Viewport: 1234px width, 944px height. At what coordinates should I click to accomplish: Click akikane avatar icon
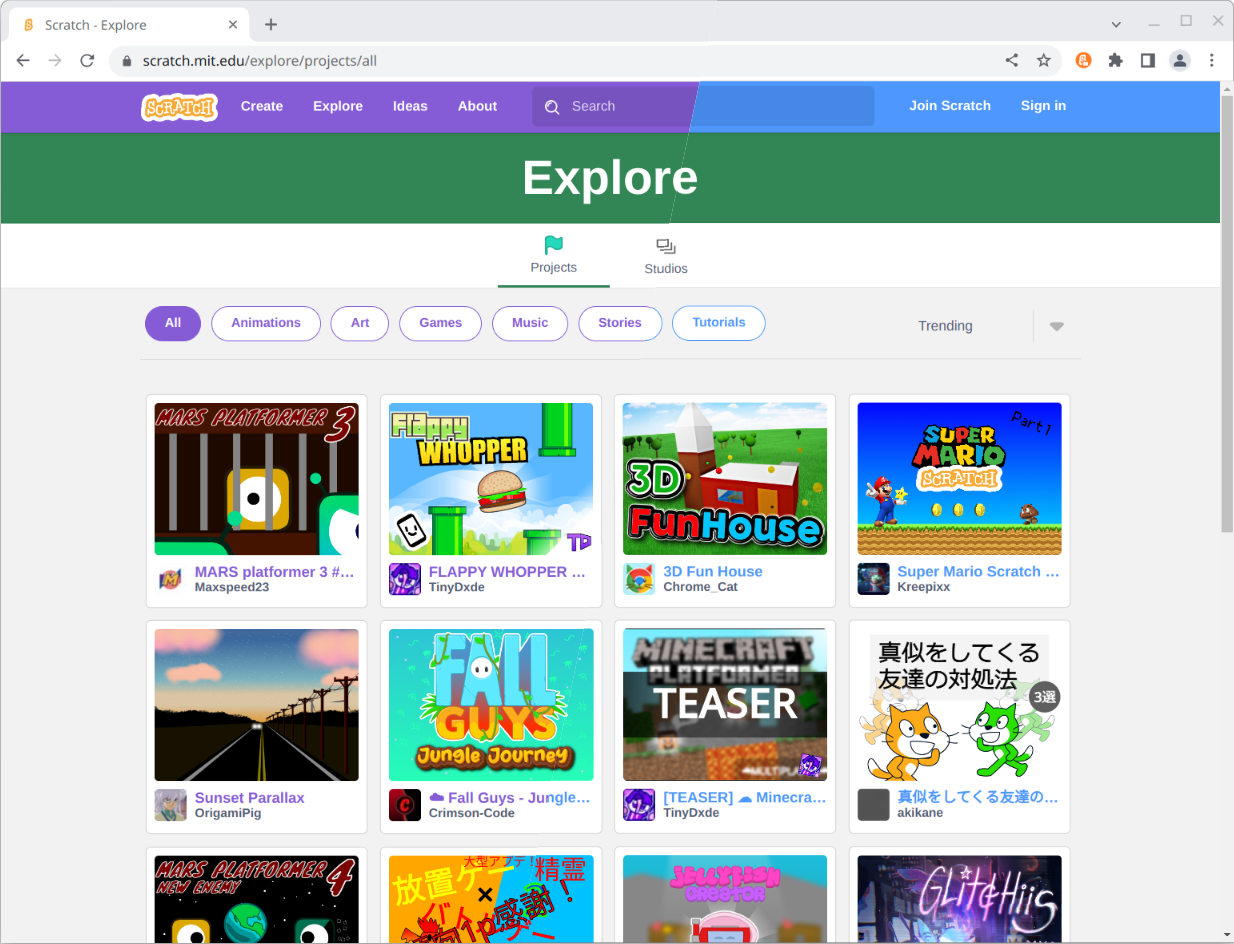coord(873,805)
